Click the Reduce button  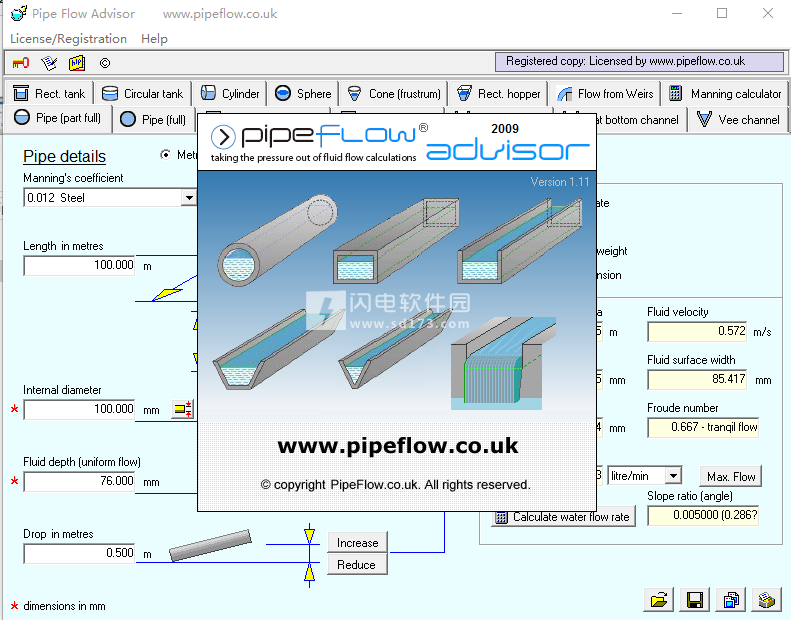pos(358,565)
